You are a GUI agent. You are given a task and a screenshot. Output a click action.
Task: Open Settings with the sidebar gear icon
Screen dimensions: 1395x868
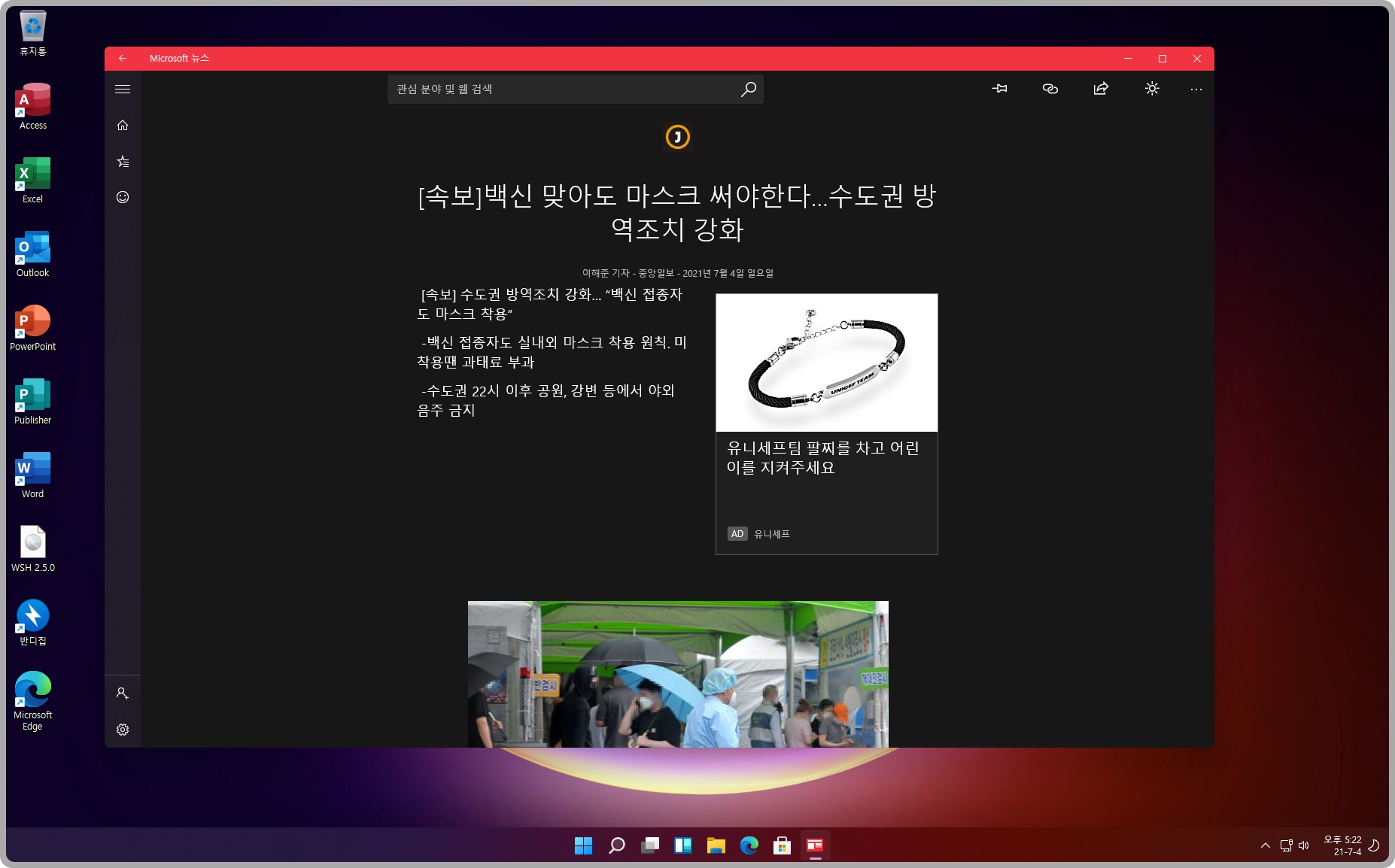tap(123, 729)
